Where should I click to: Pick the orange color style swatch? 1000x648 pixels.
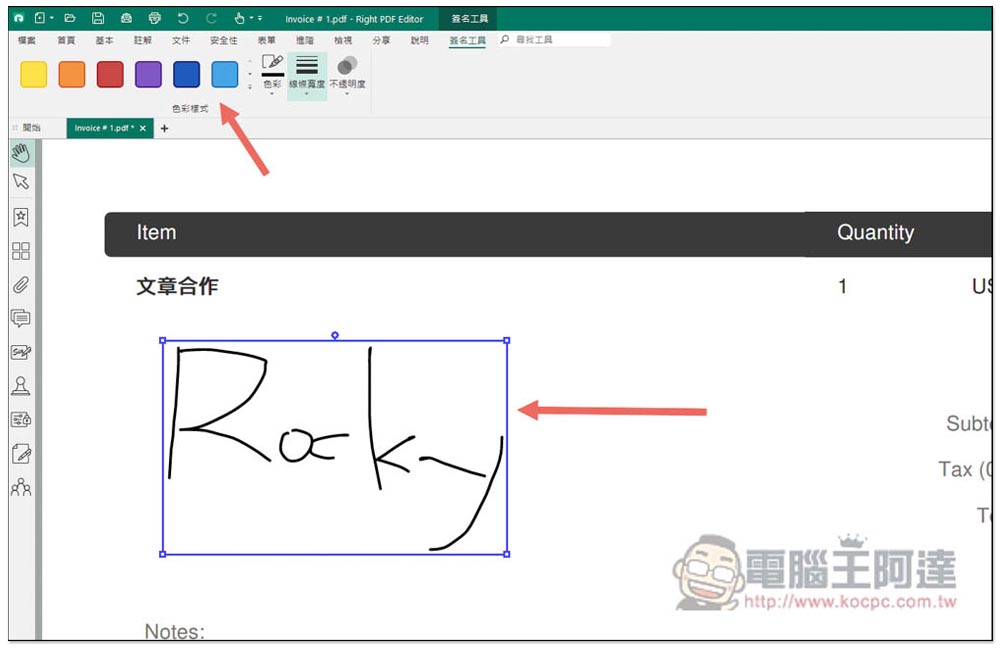[x=72, y=74]
